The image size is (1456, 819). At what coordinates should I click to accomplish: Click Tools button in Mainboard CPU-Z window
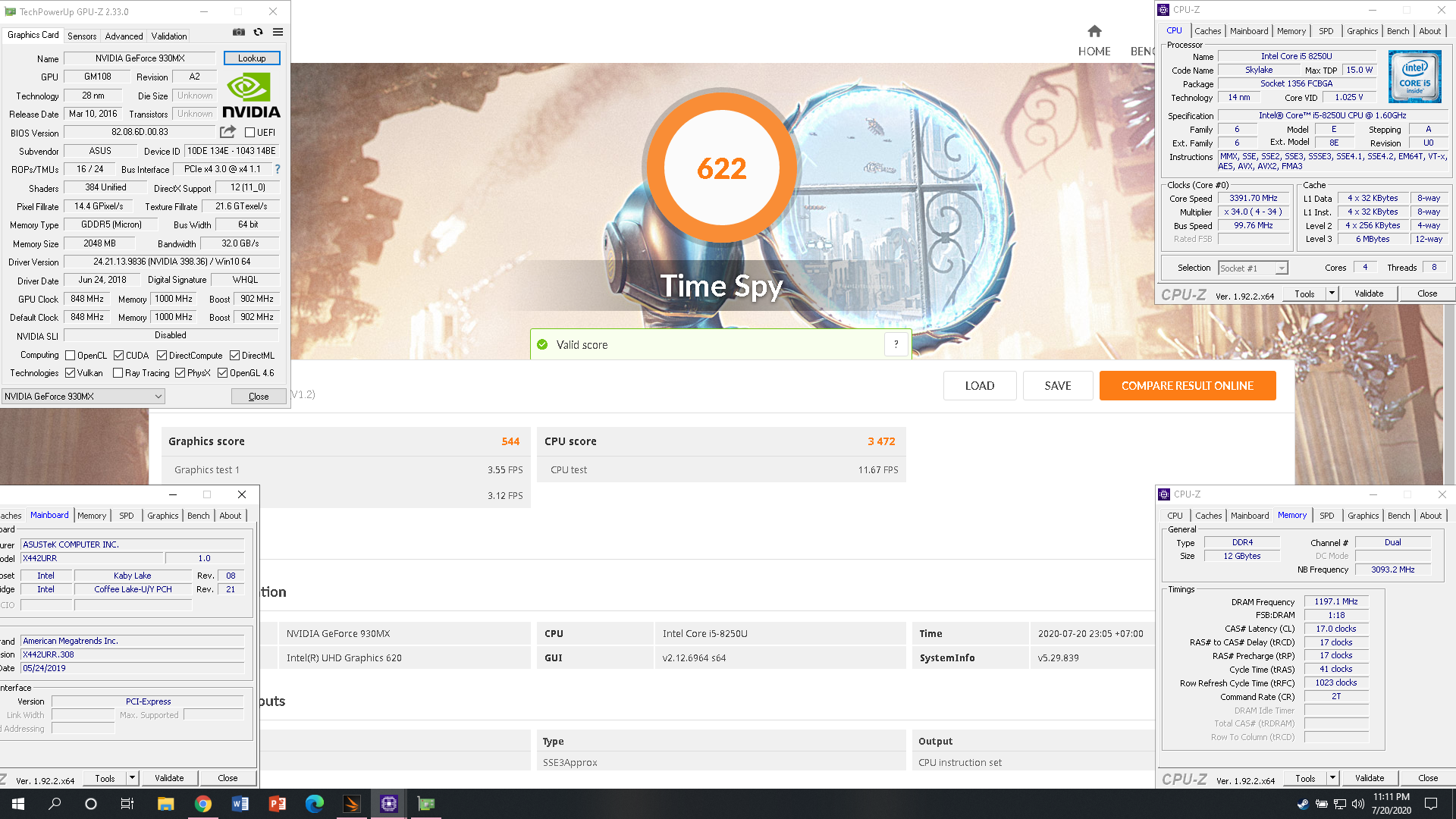(x=105, y=778)
